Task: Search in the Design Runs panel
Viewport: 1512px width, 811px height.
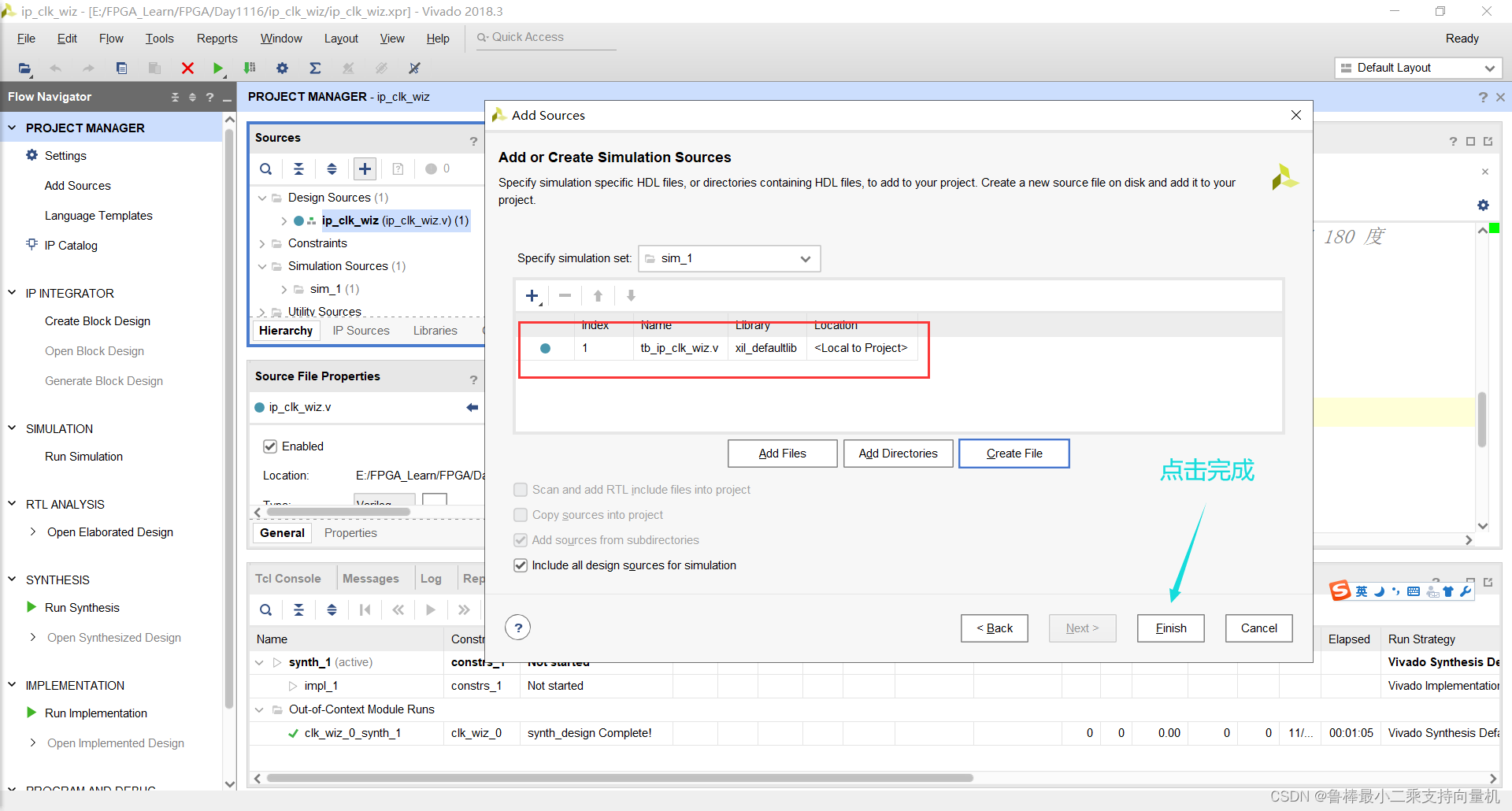Action: 266,609
